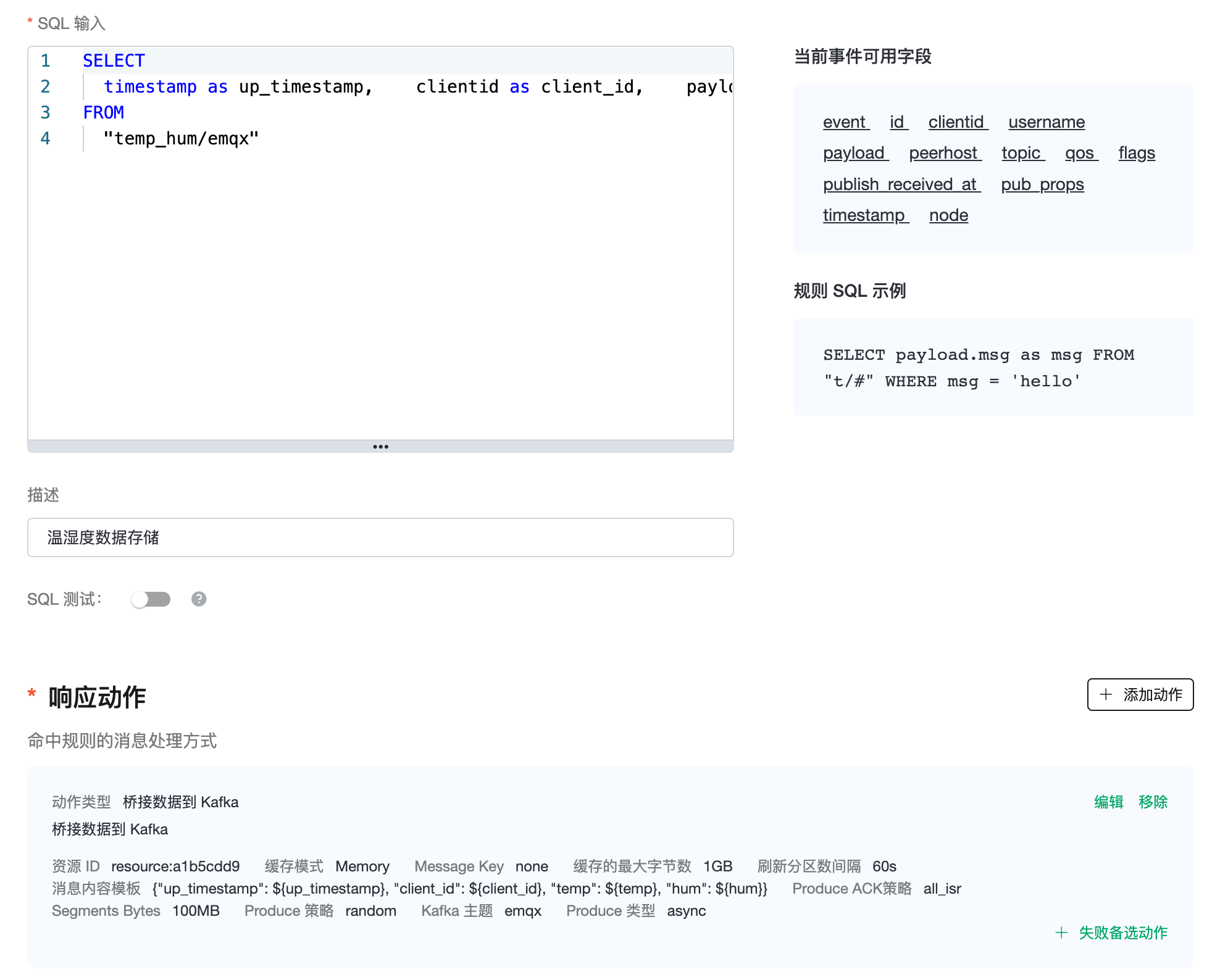The image size is (1220, 980).
Task: Click line 4 topic string in editor
Action: 181,139
